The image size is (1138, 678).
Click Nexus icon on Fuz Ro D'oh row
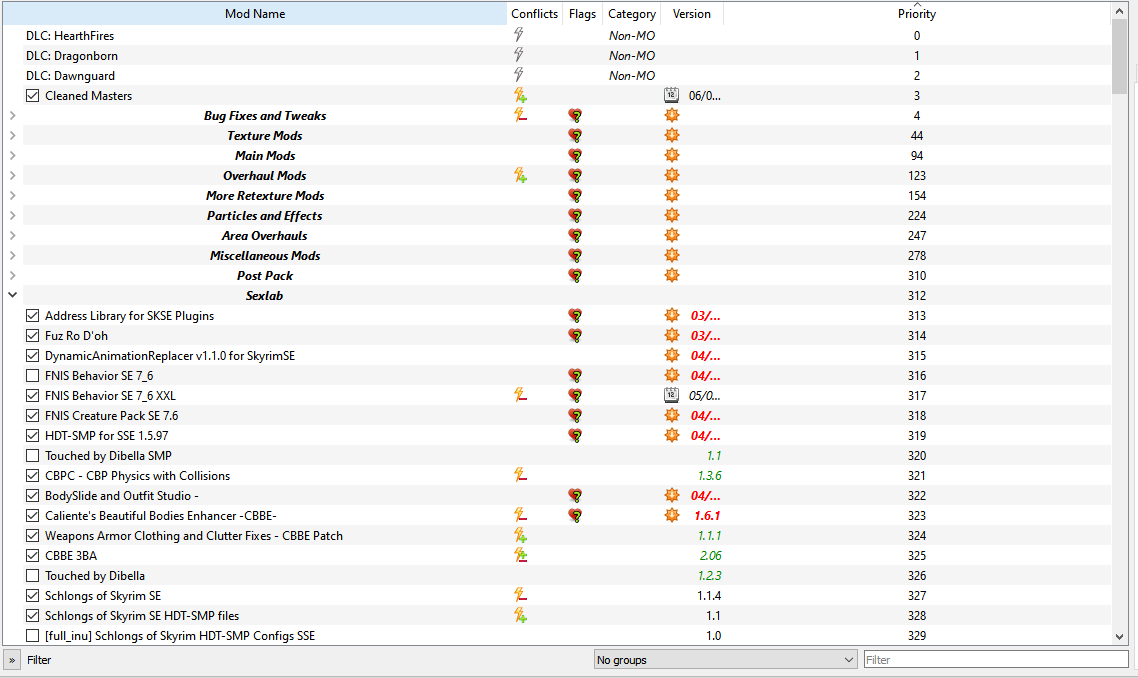(x=672, y=335)
